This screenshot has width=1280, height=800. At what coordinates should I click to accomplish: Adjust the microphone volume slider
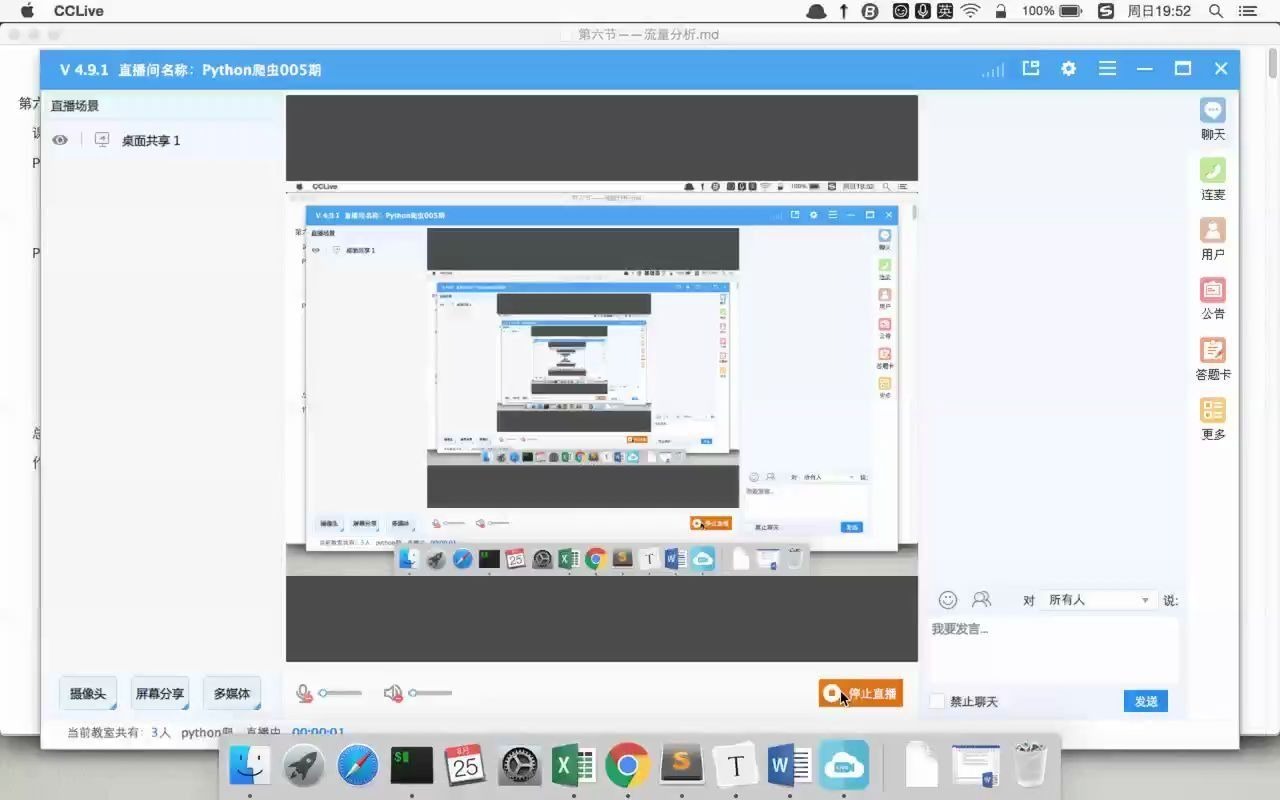(340, 693)
